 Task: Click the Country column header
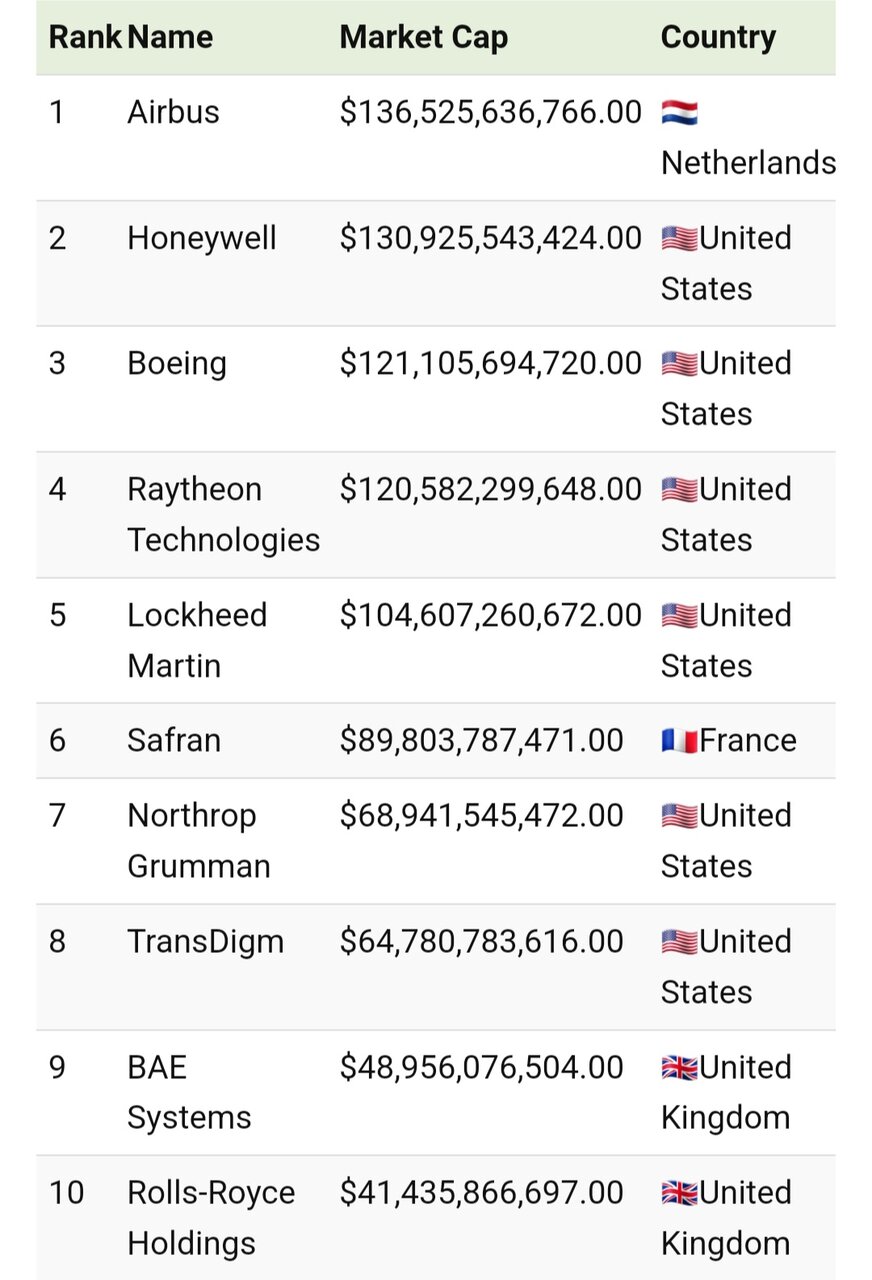click(718, 38)
